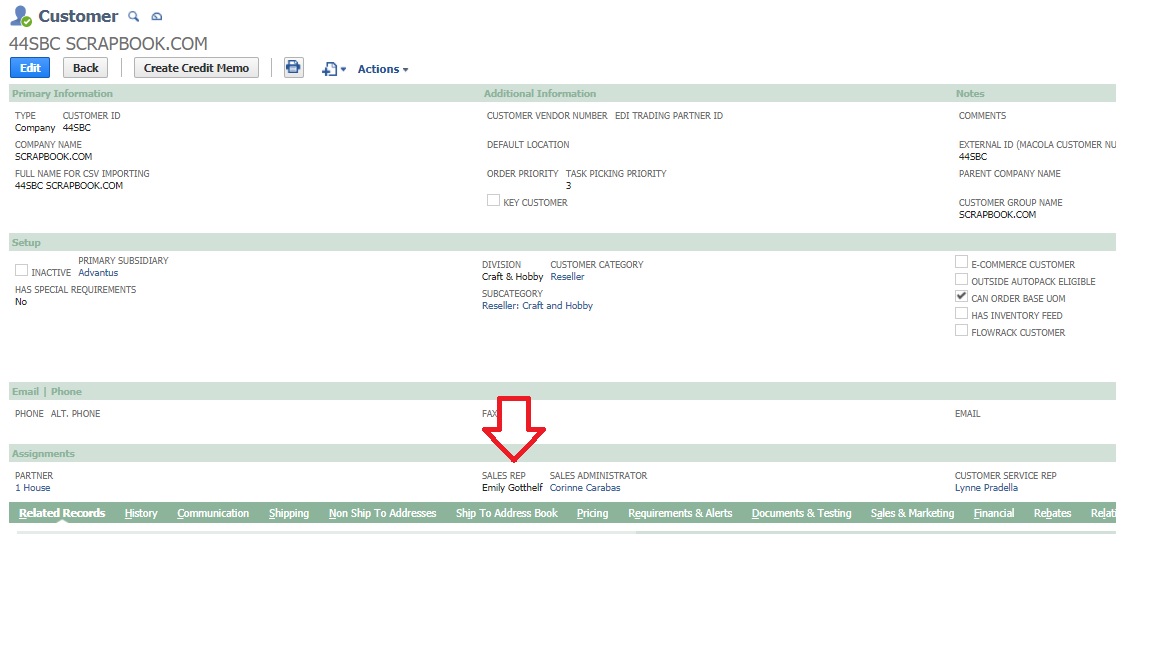Switch to the History tab
Screen dimensions: 1152x648
click(x=141, y=513)
